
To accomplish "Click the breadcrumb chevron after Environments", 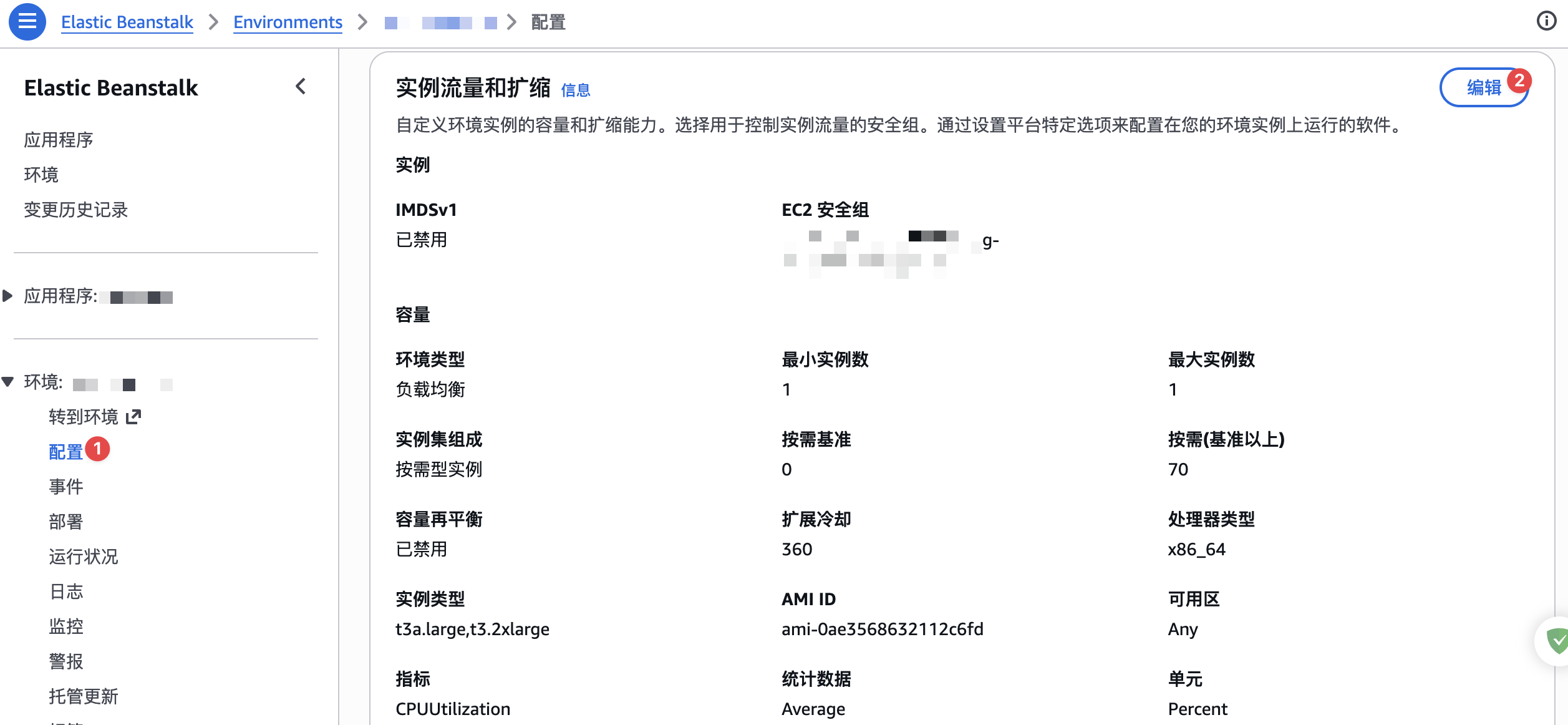I will click(362, 22).
